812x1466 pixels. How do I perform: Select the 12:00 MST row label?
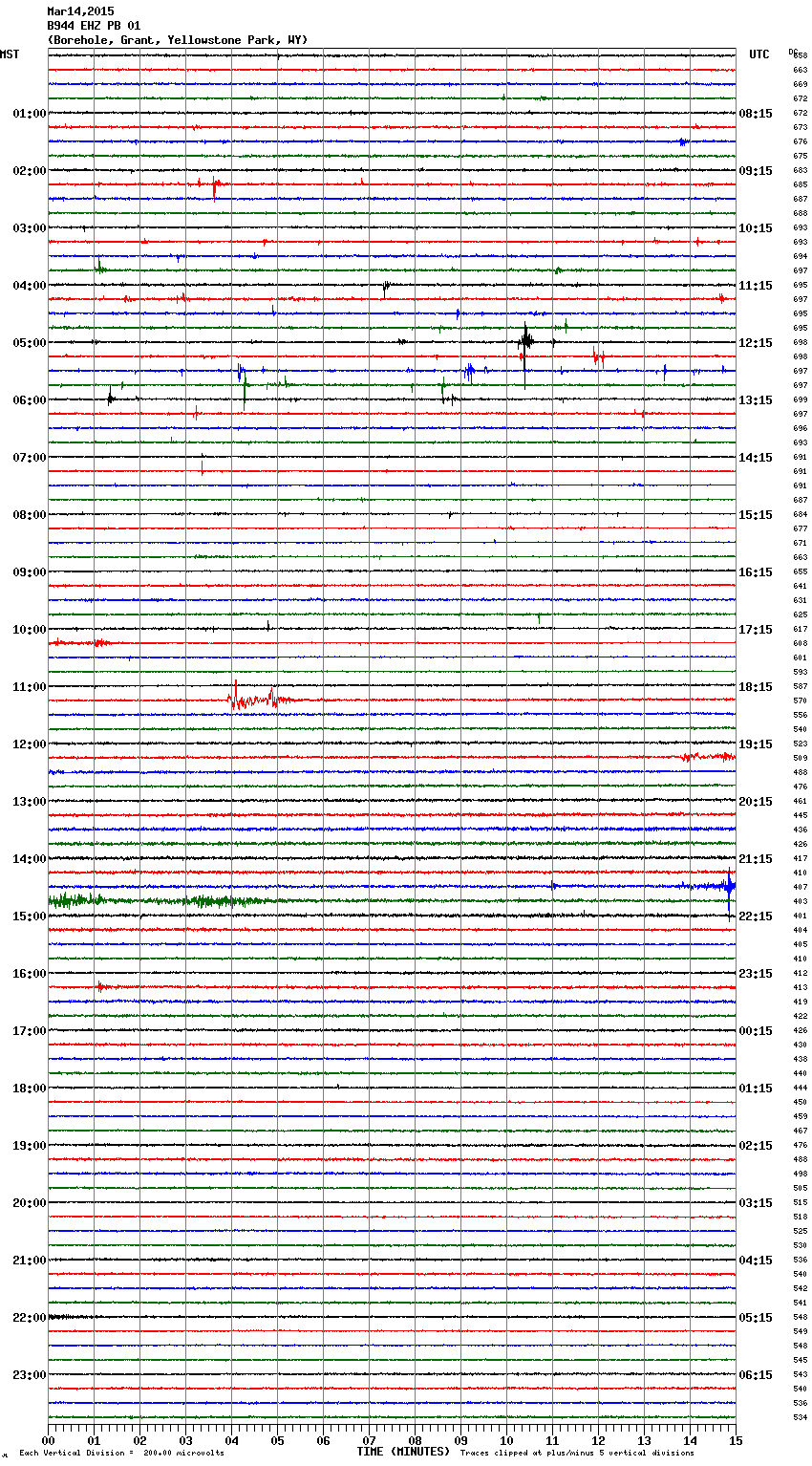(30, 744)
